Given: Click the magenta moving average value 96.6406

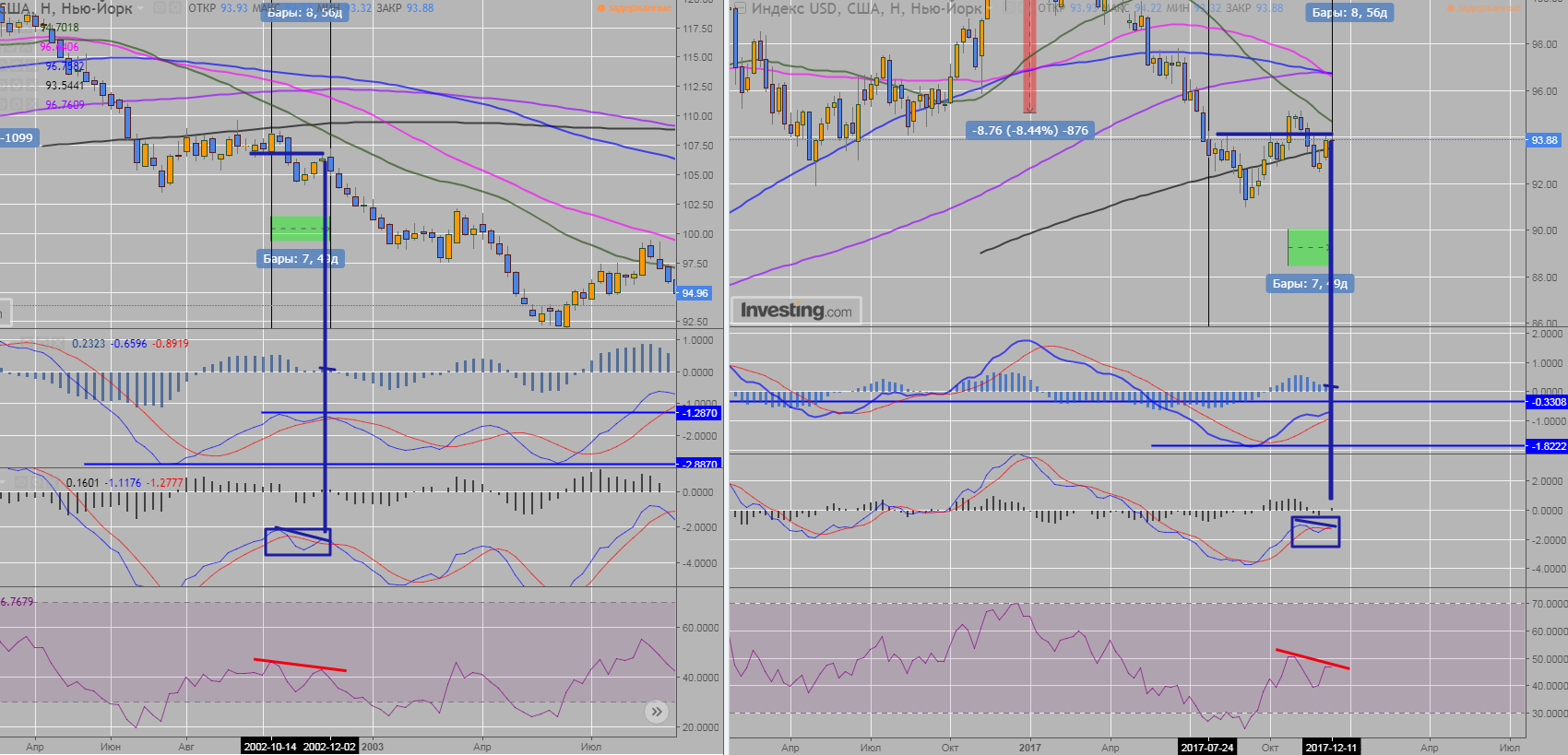Looking at the screenshot, I should click(59, 47).
